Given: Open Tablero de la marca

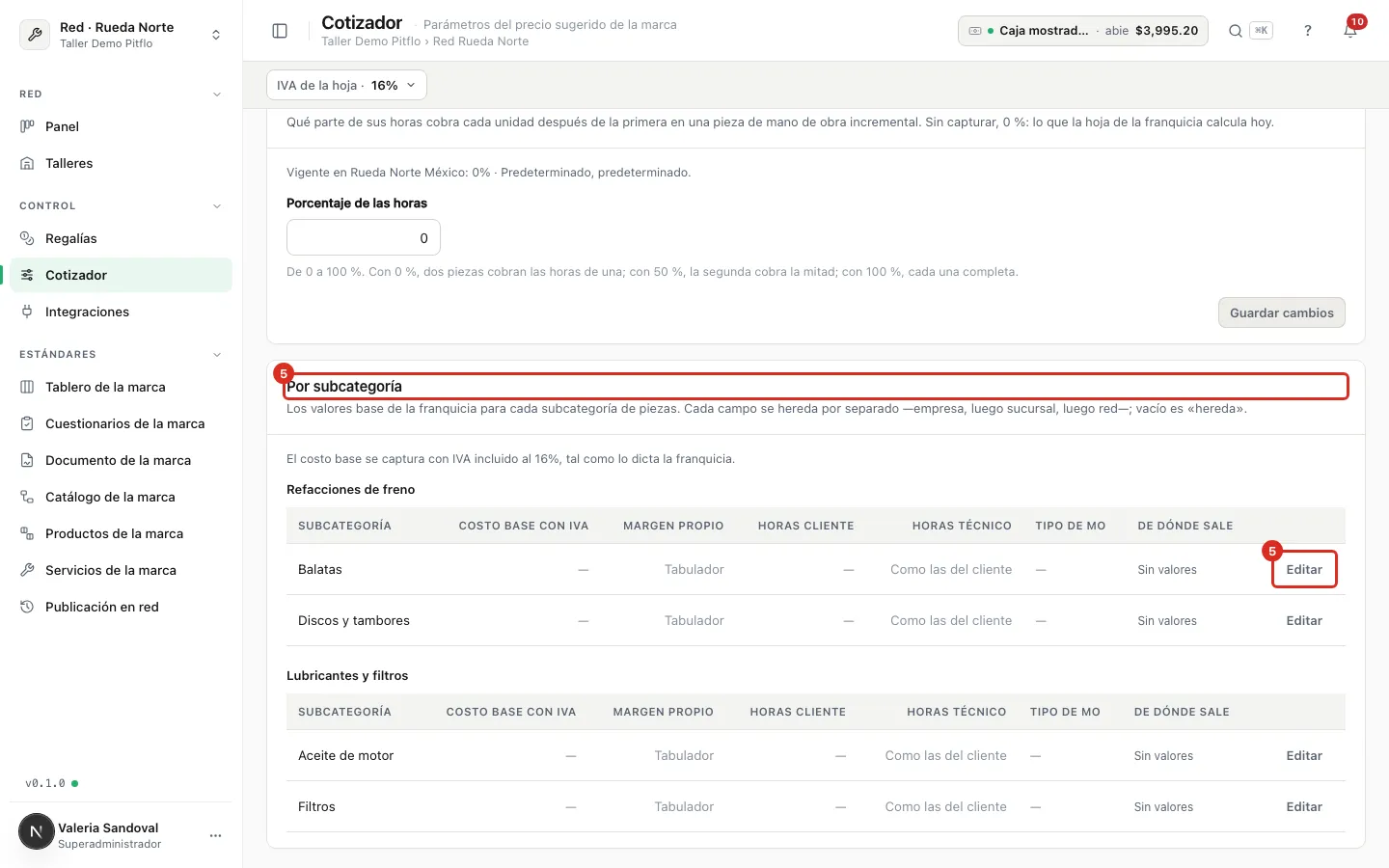Looking at the screenshot, I should coord(121,387).
